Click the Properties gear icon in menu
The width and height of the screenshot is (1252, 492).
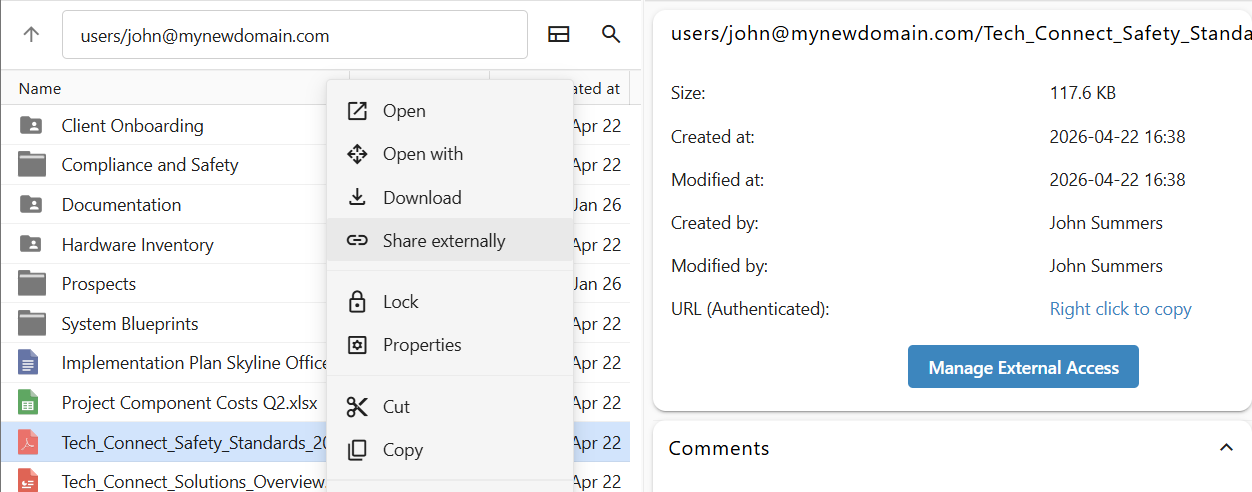pos(357,345)
